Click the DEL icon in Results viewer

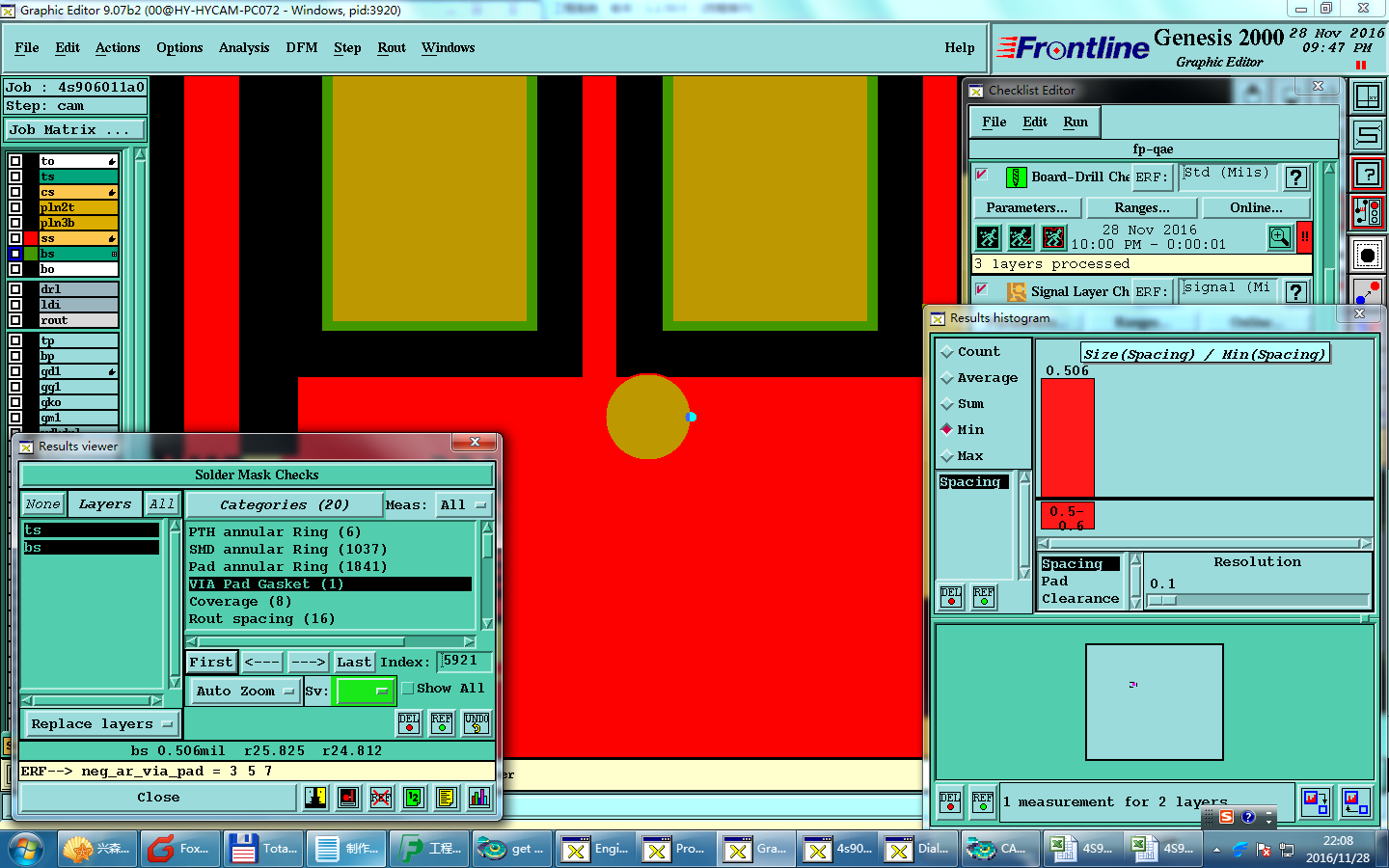pos(409,723)
